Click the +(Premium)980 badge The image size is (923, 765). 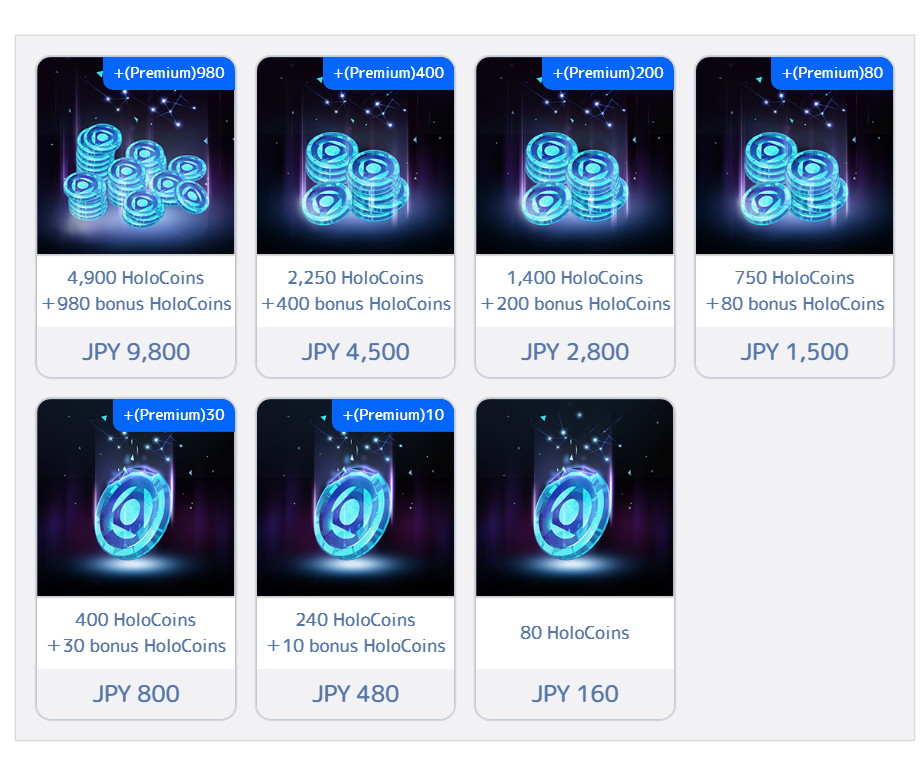coord(169,73)
